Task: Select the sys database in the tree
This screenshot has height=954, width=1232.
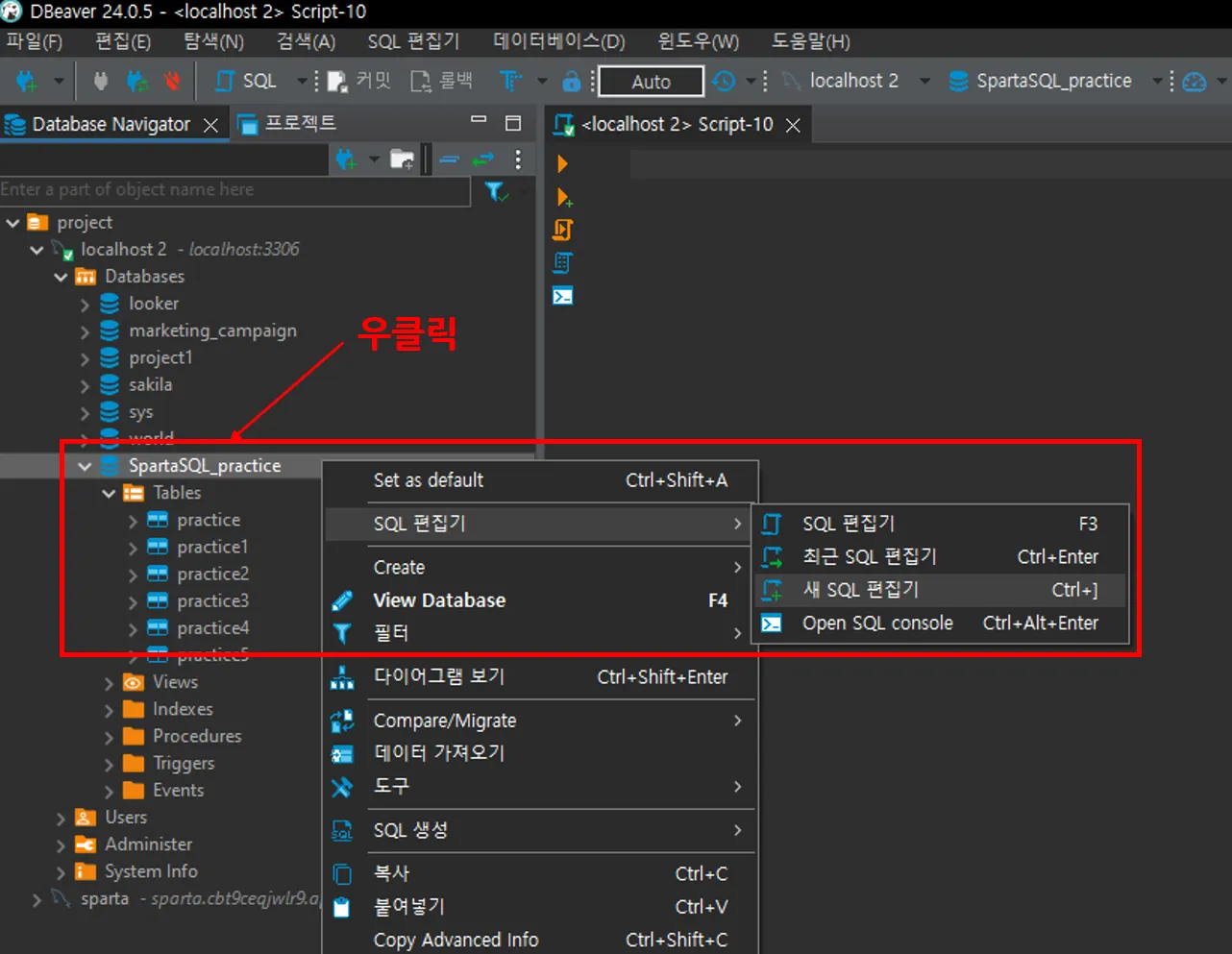Action: [x=141, y=412]
